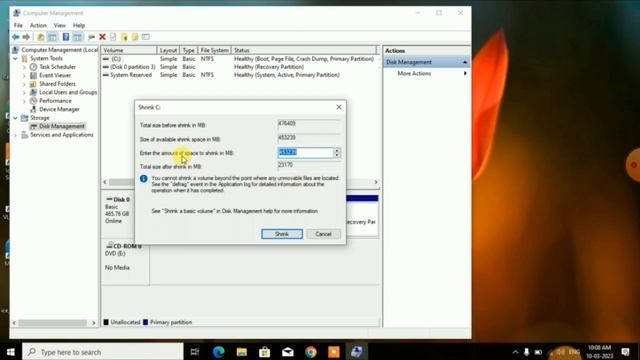The height and width of the screenshot is (360, 640).
Task: Select Event Viewer in the console tree
Action: pos(55,75)
